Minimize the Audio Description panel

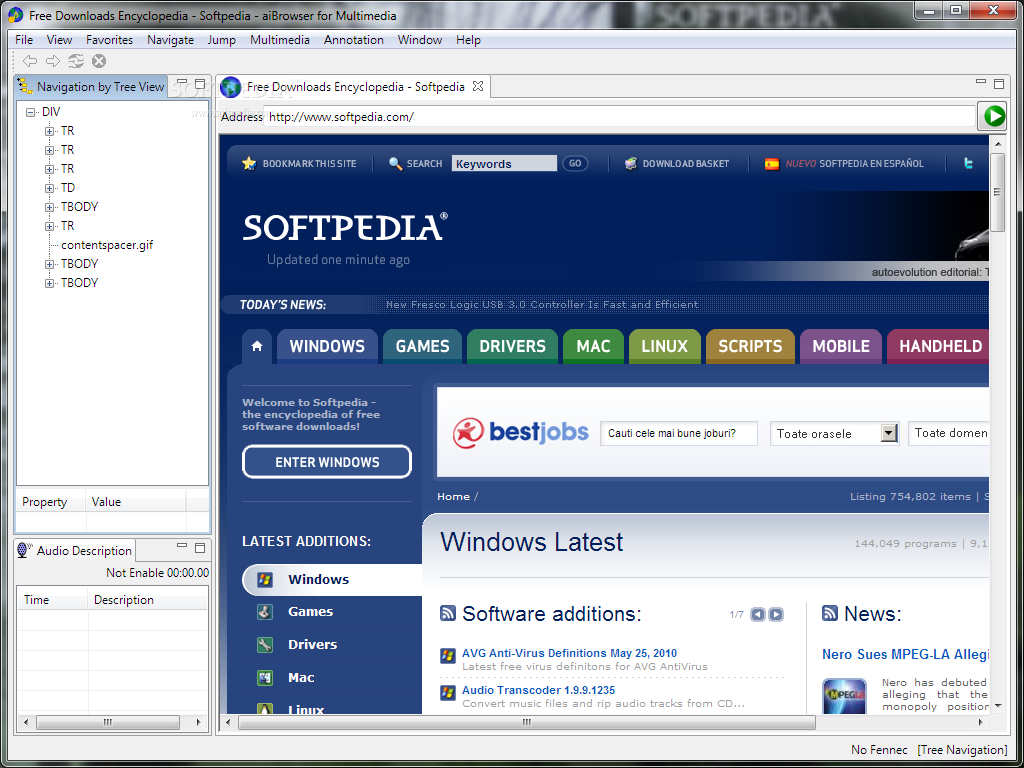[182, 547]
